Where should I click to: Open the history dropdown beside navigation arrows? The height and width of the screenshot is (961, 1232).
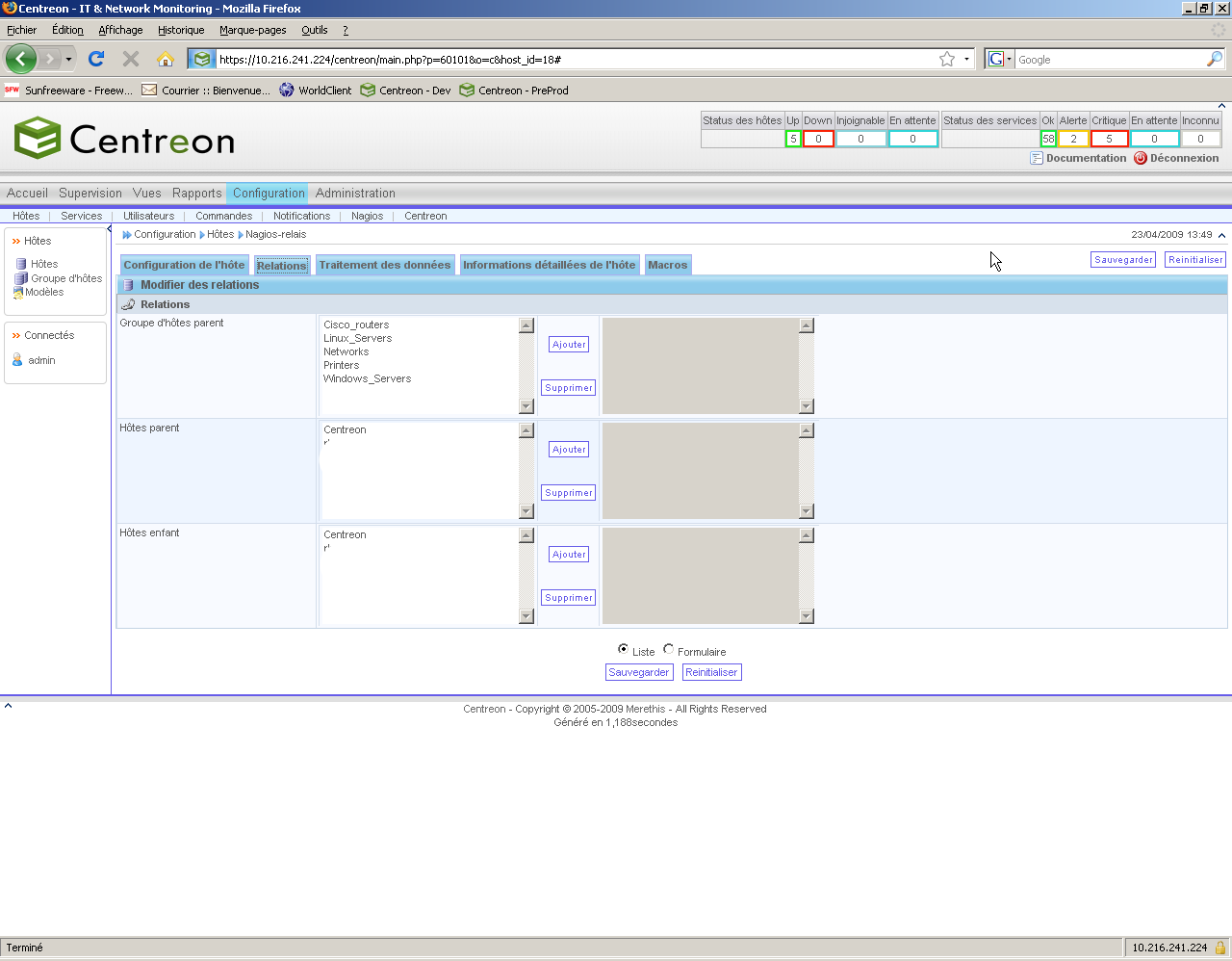(x=68, y=60)
